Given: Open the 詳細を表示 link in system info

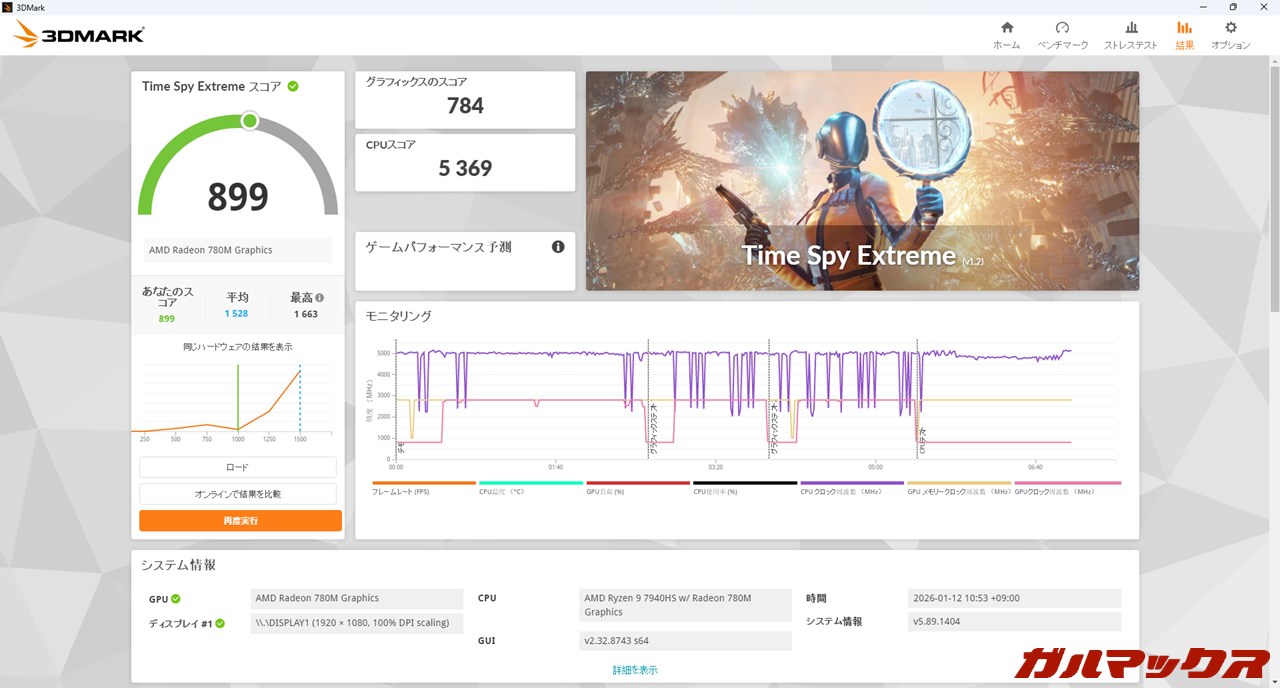Looking at the screenshot, I should [635, 670].
